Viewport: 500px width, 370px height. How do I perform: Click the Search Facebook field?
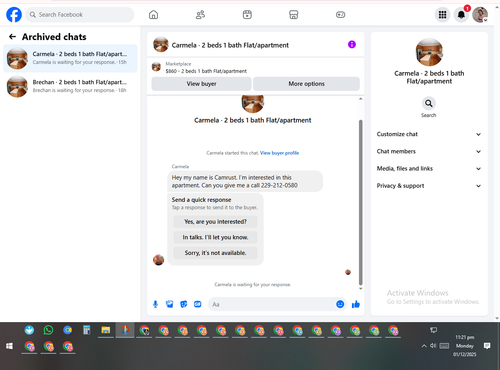click(80, 15)
